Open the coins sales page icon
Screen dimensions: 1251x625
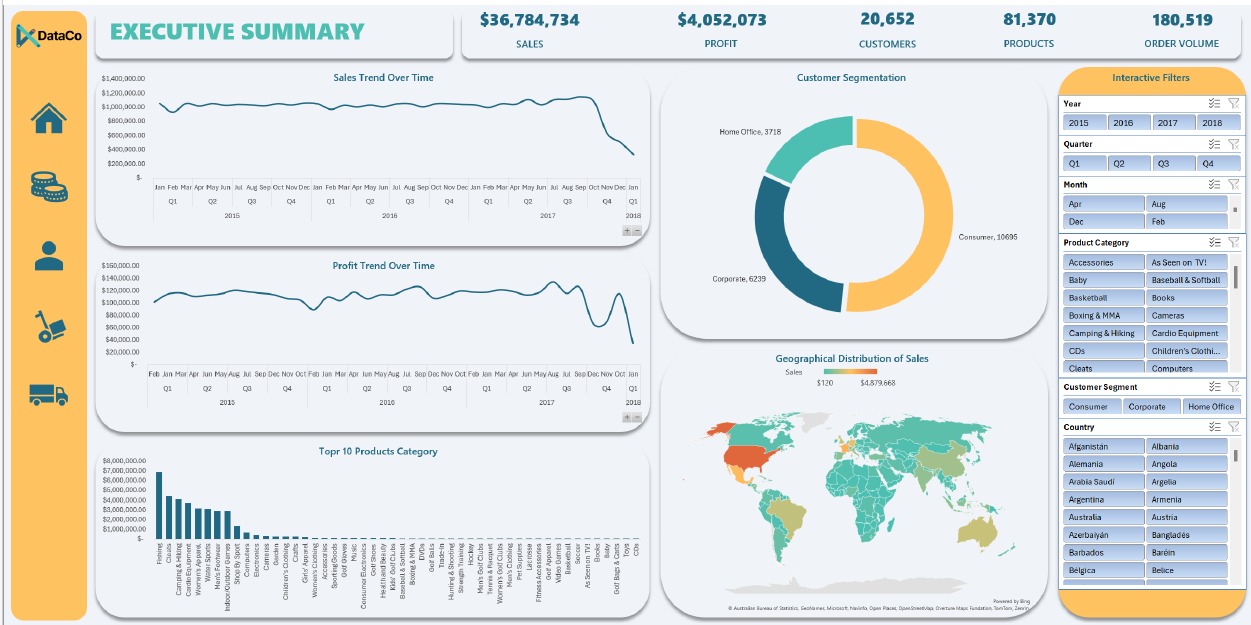[x=48, y=185]
